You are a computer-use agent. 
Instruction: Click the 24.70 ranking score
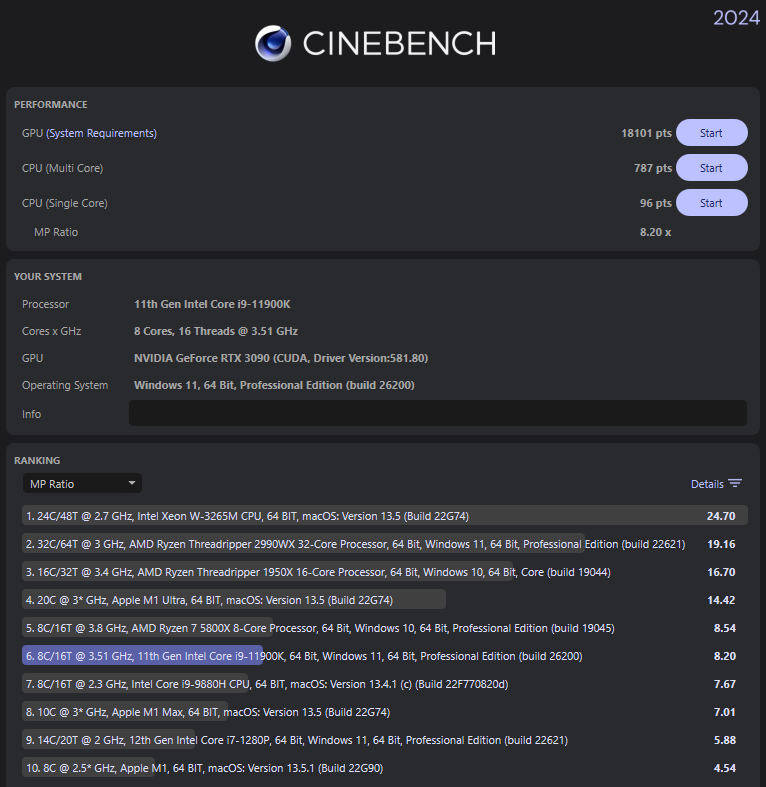point(721,516)
